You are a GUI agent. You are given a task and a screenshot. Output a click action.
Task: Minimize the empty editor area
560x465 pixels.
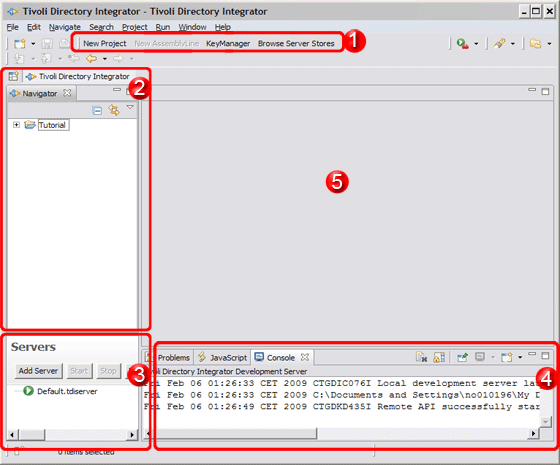pos(532,90)
